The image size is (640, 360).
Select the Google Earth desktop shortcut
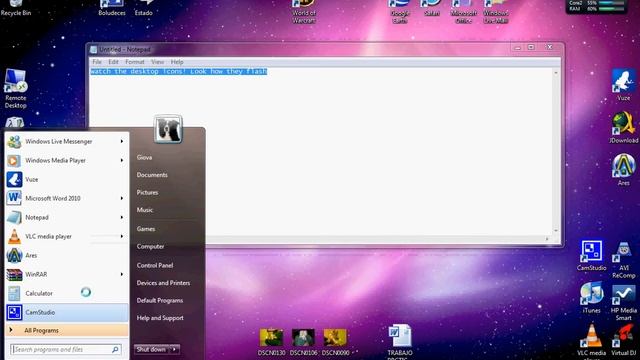click(x=400, y=11)
